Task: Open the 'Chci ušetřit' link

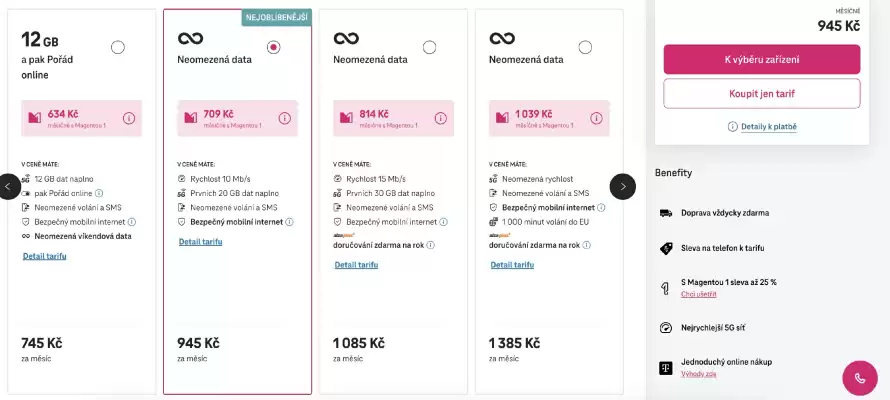Action: pyautogui.click(x=698, y=295)
